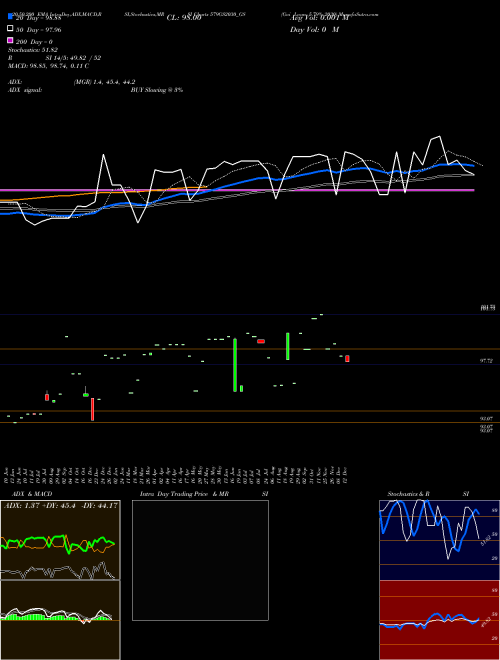Click the 'ADX & MACD' panel title

click(x=32, y=494)
